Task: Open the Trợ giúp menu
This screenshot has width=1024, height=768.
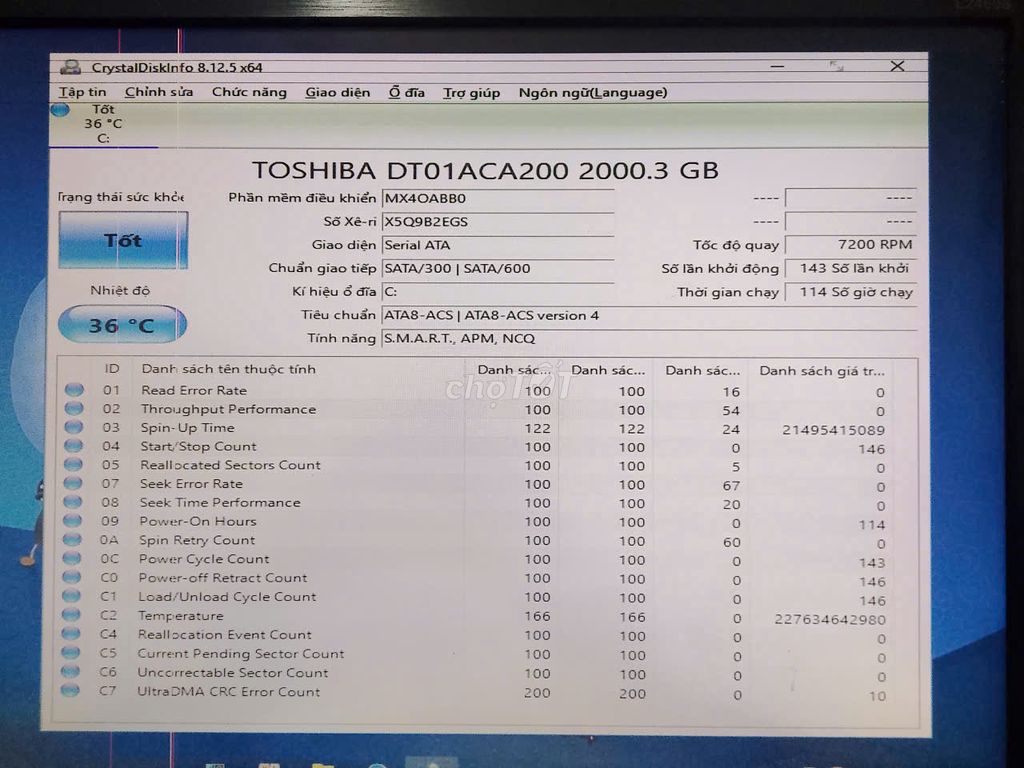Action: (472, 92)
